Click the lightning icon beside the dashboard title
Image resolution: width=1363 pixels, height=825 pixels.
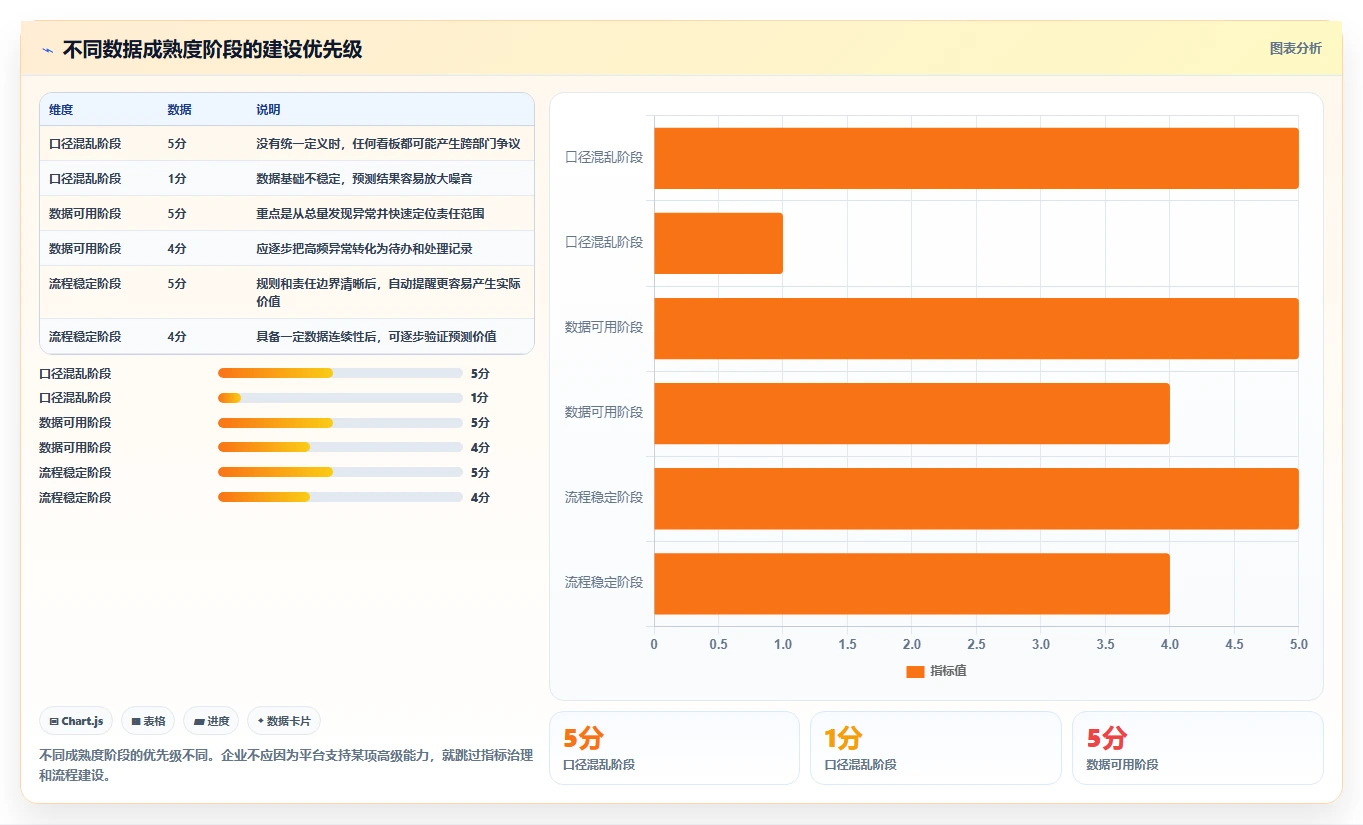click(47, 50)
